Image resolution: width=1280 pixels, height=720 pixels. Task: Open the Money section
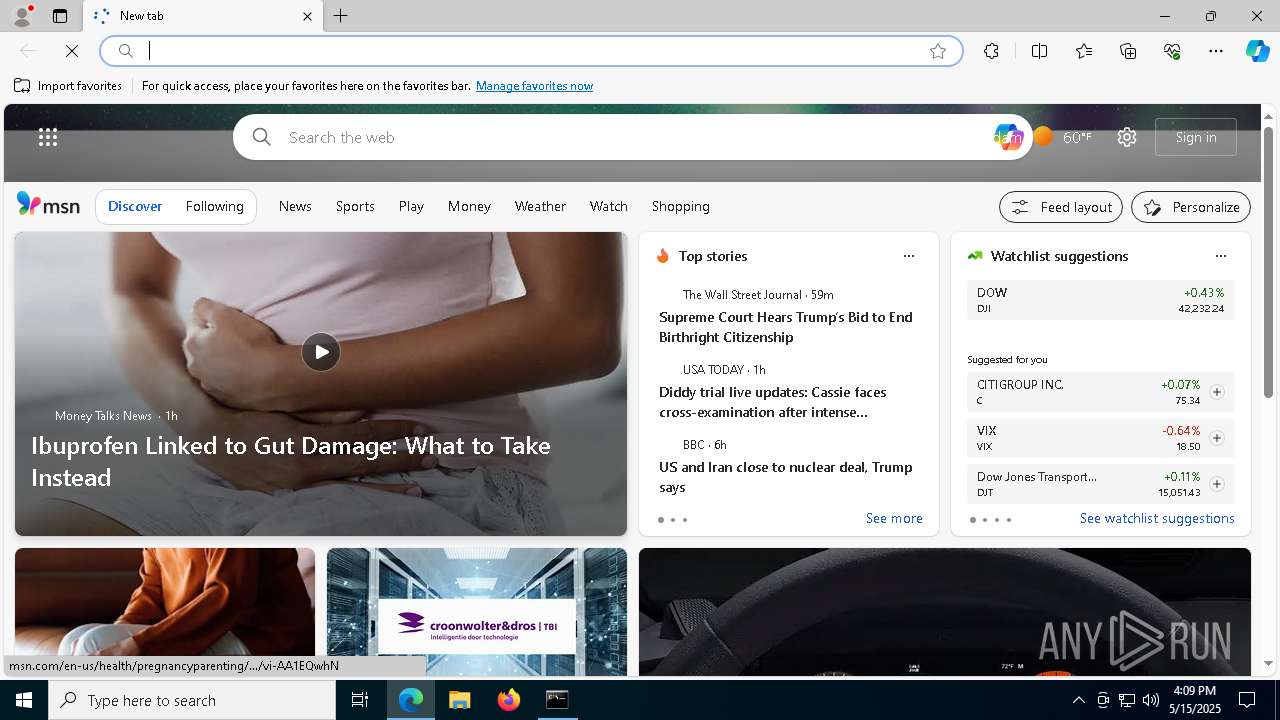pyautogui.click(x=469, y=206)
